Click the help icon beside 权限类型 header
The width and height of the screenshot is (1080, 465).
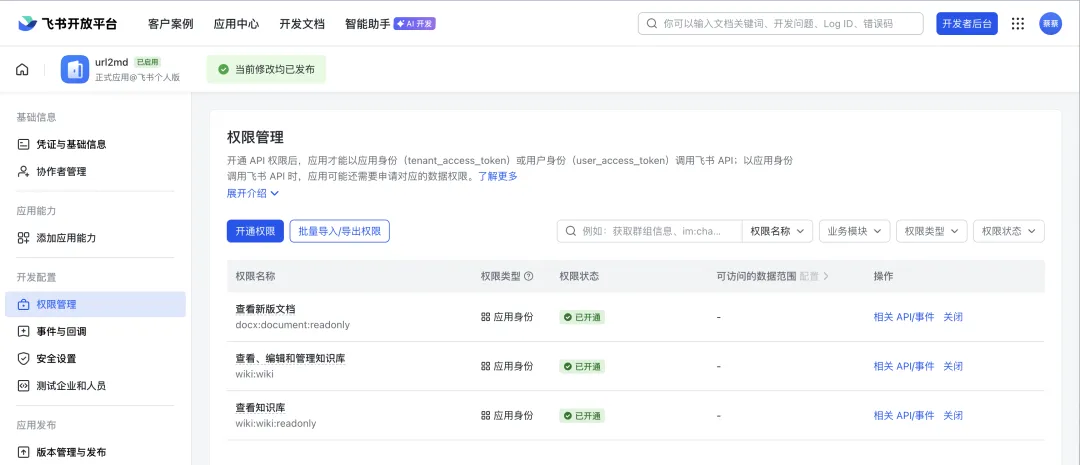[x=529, y=276]
